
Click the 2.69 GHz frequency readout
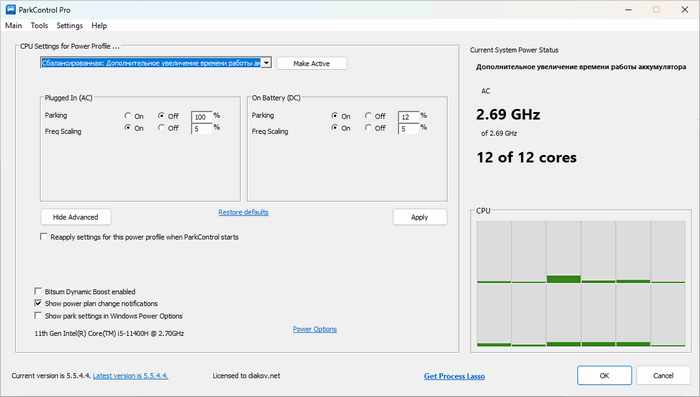508,115
